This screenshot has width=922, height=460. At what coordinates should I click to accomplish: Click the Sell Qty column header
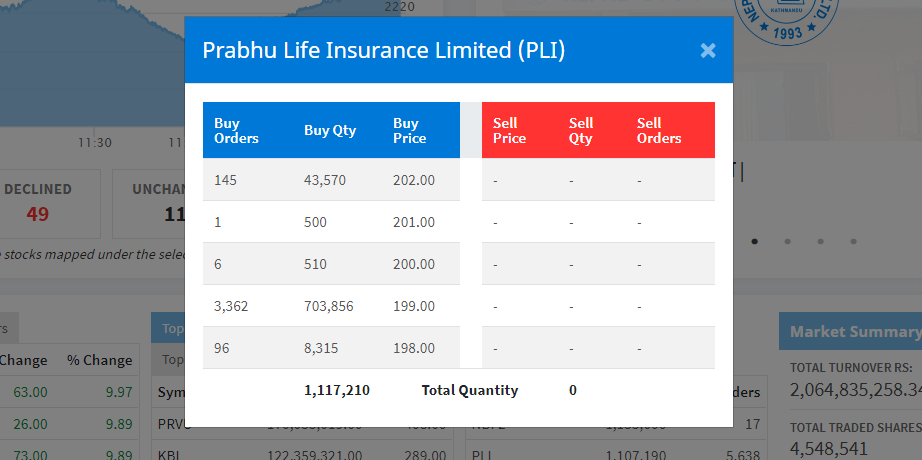click(581, 131)
